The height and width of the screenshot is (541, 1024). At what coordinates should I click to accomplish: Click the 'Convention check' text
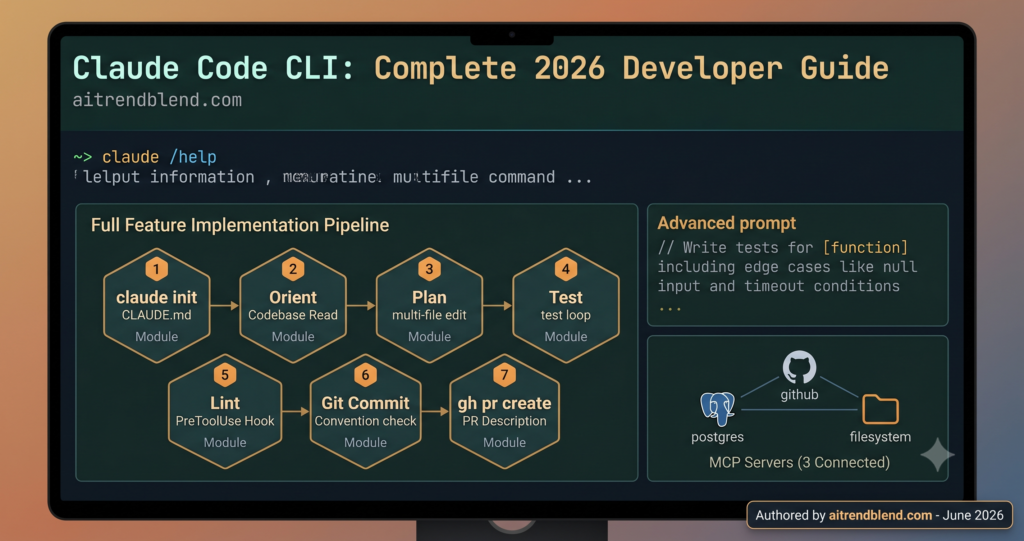coord(365,421)
